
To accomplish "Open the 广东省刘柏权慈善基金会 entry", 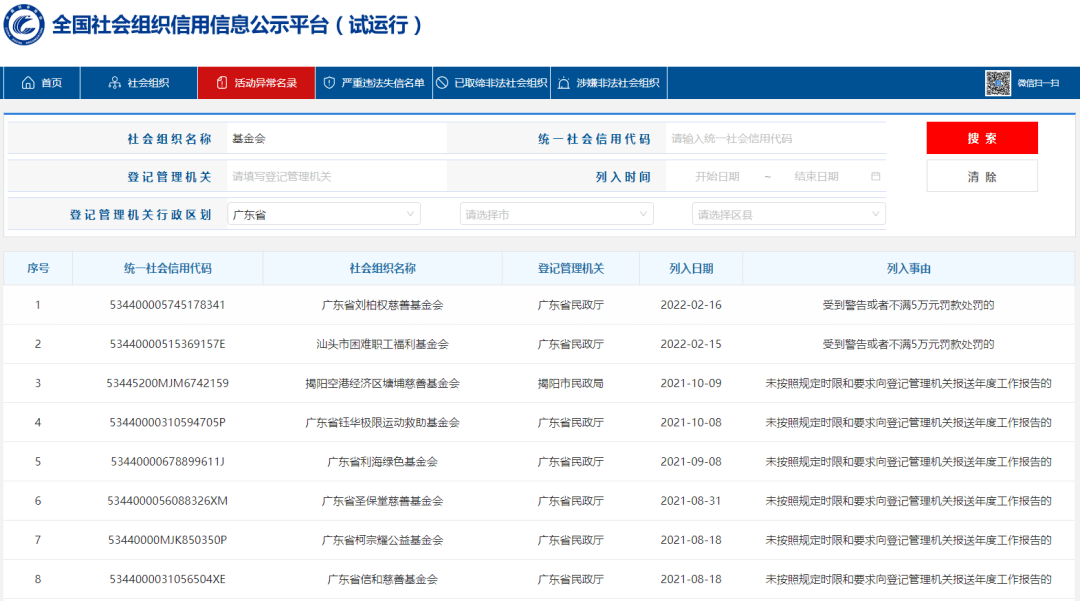I will coord(382,304).
